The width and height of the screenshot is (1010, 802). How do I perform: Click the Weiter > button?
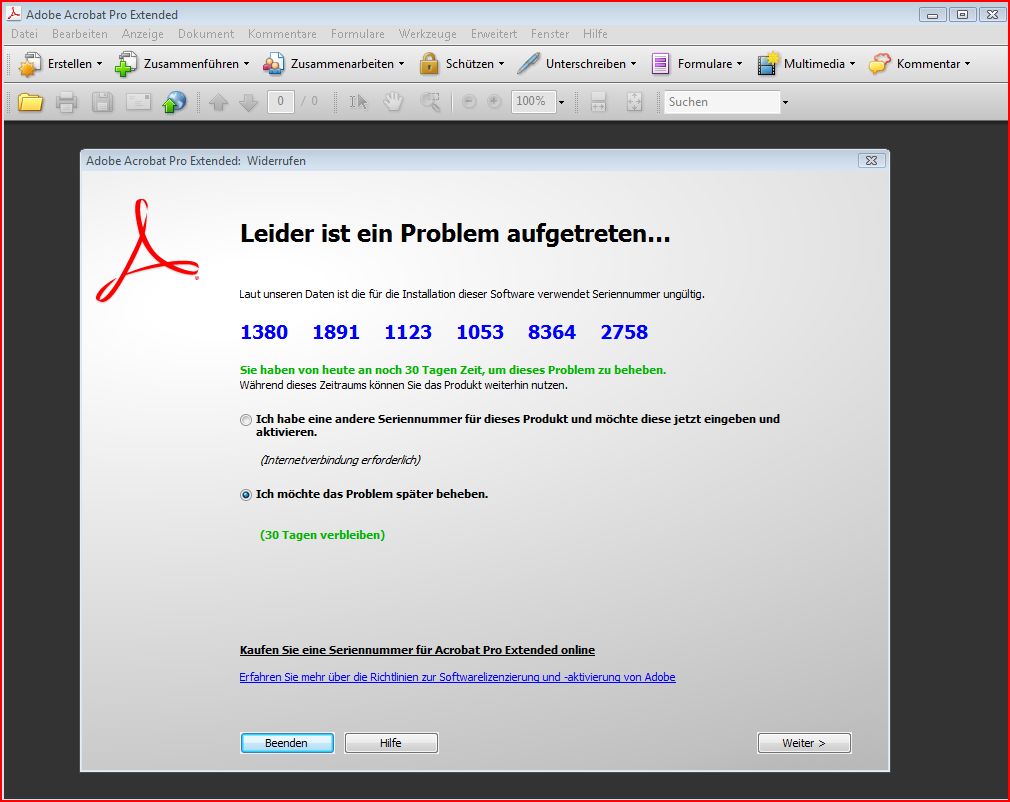click(x=804, y=743)
